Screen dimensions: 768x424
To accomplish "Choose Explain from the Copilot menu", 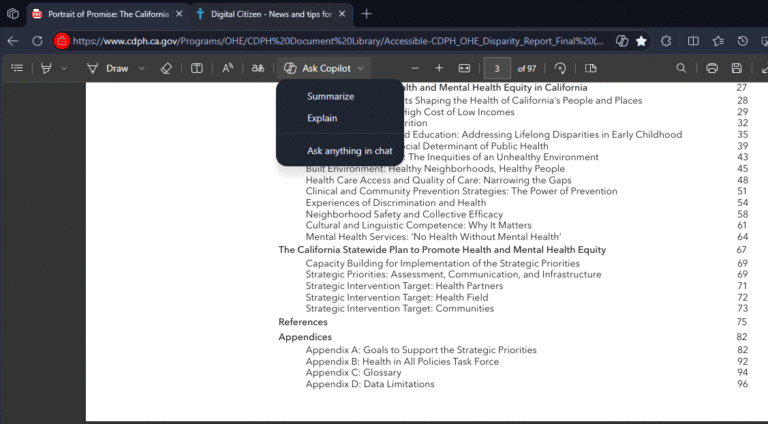I will coord(322,118).
